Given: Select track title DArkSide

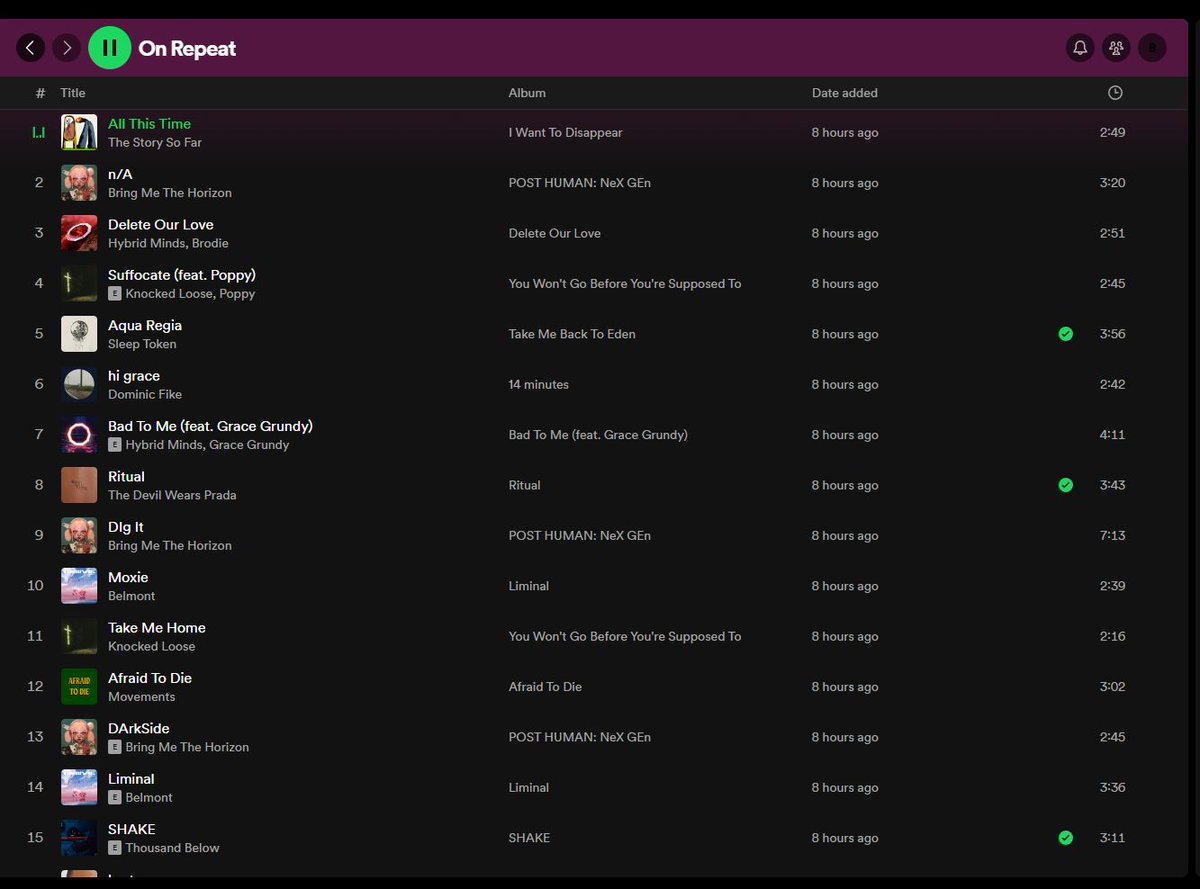Looking at the screenshot, I should coord(139,729).
